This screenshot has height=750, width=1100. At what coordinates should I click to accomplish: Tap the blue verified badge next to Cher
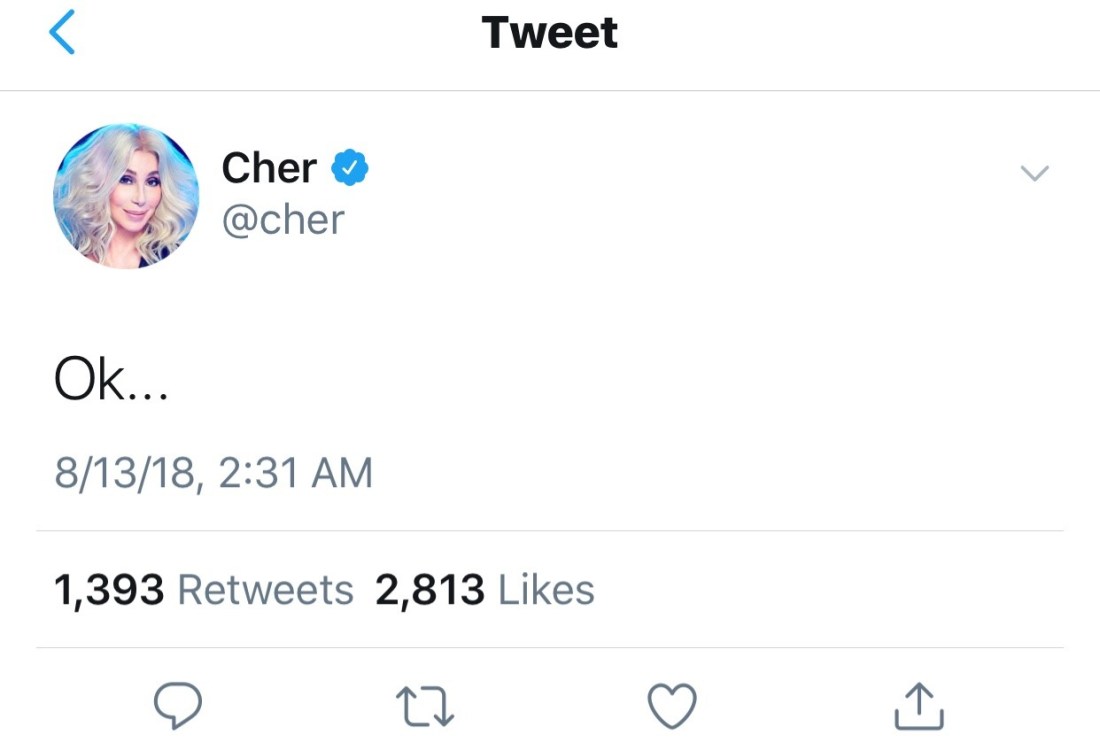tap(350, 169)
